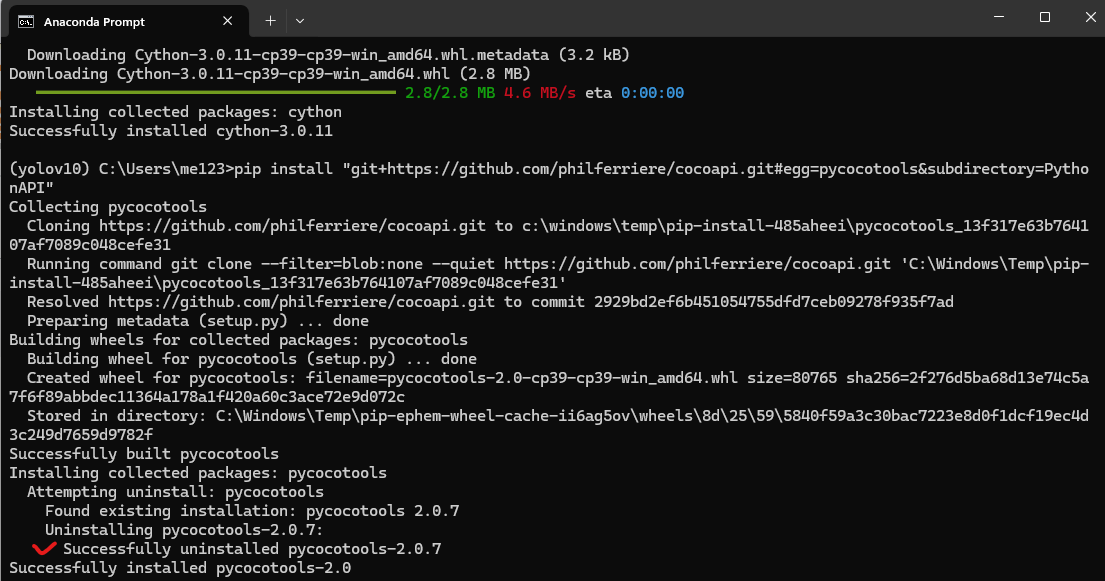Screen dimensions: 1105x581
Task: Open a new tab with plus button
Action: (270, 21)
